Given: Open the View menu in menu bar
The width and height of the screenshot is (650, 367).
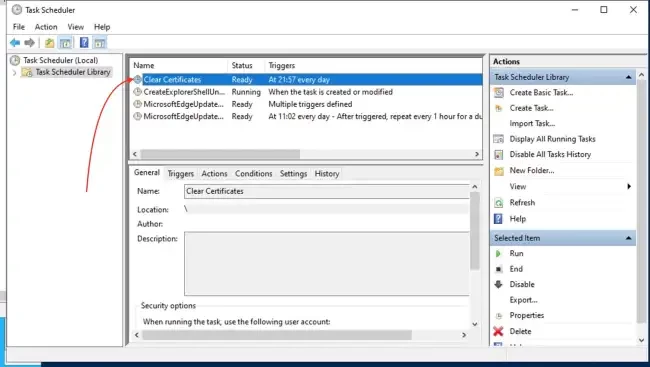Looking at the screenshot, I should click(x=75, y=27).
